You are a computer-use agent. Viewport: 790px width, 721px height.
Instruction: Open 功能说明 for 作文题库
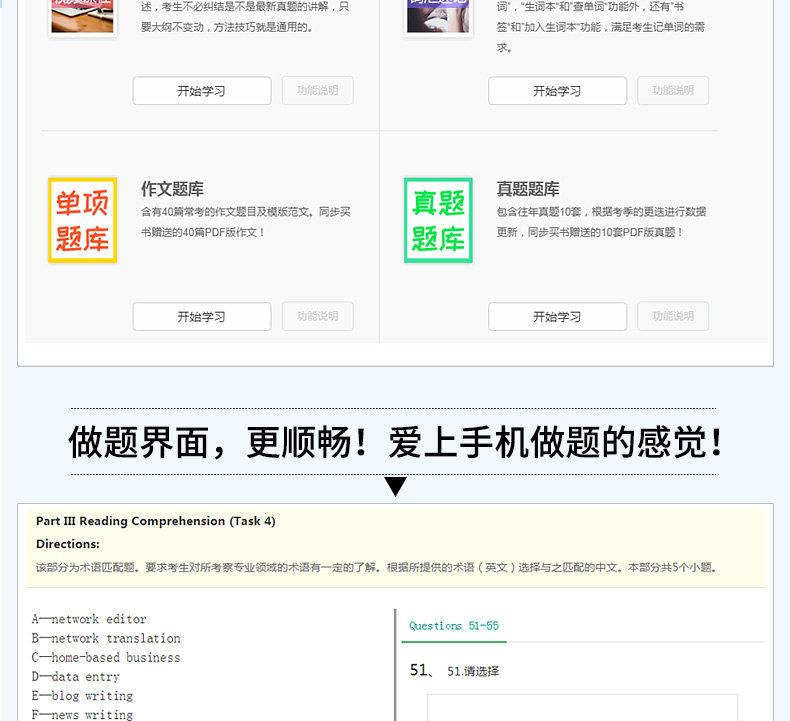tap(317, 316)
